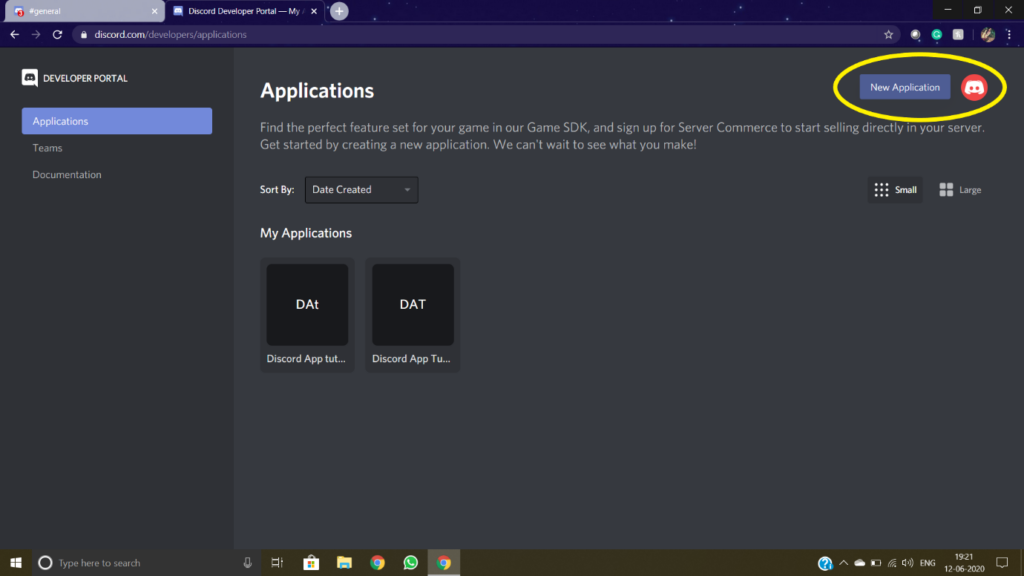Check the battery tray icon
The width and height of the screenshot is (1024, 576).
[x=876, y=562]
